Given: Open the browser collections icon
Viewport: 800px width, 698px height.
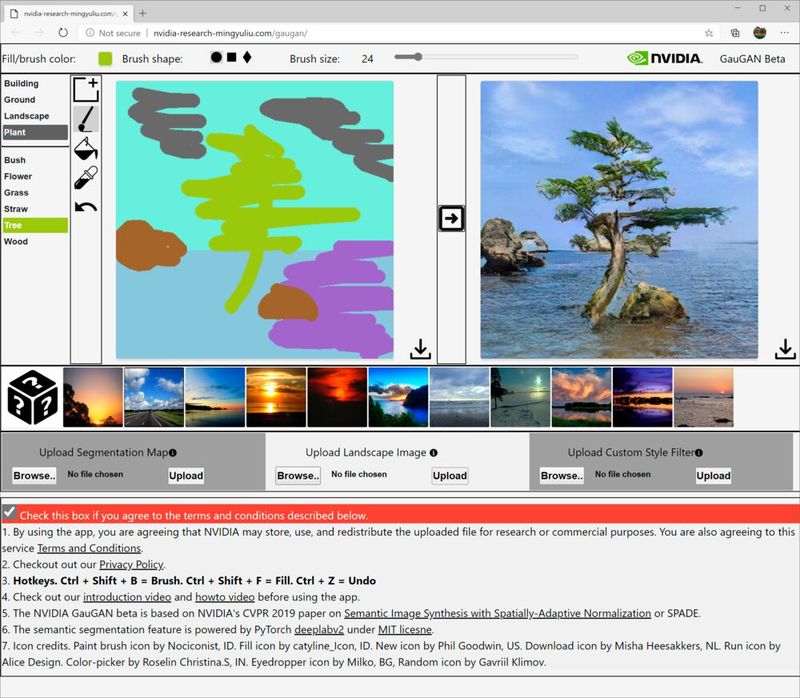Looking at the screenshot, I should click(x=735, y=33).
